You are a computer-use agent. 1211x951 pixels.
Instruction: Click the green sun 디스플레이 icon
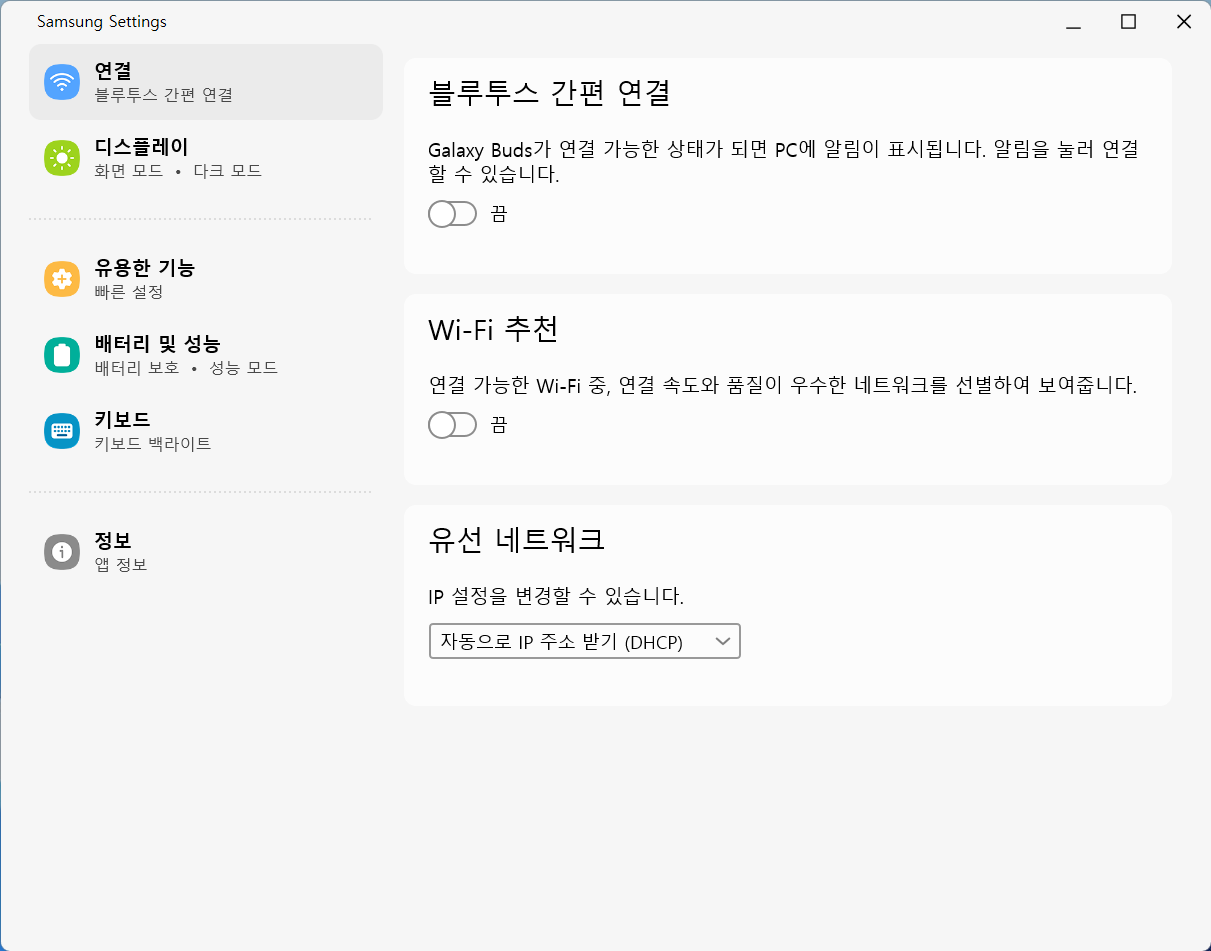[x=62, y=158]
